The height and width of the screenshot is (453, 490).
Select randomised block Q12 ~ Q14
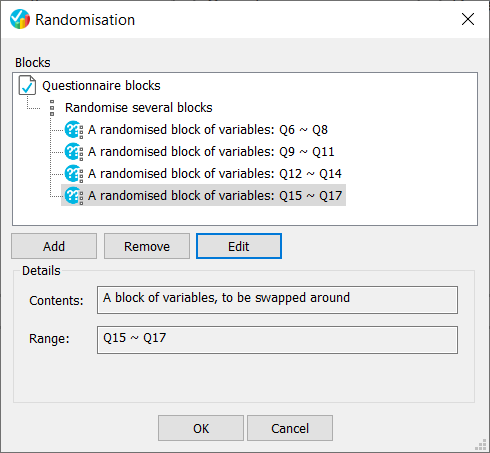coord(215,174)
